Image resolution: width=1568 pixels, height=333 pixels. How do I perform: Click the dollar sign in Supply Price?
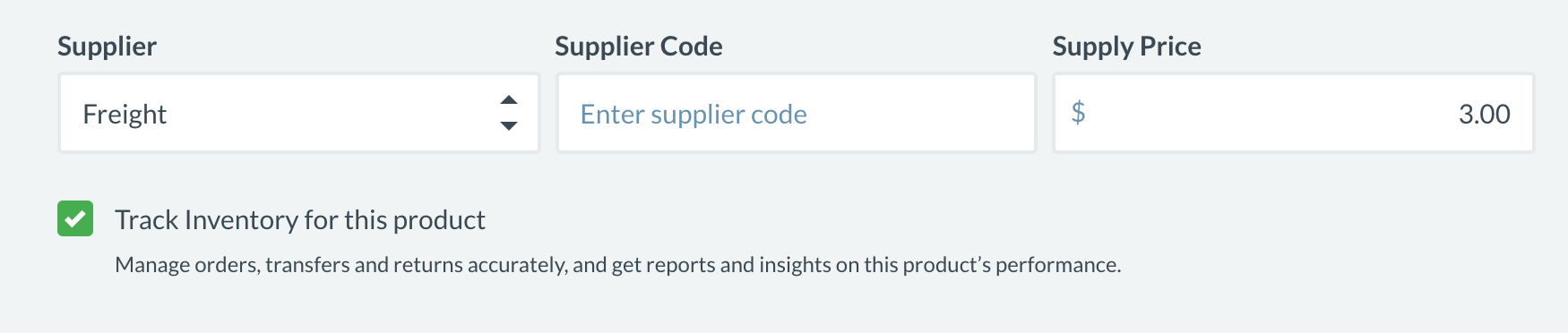point(1079,113)
